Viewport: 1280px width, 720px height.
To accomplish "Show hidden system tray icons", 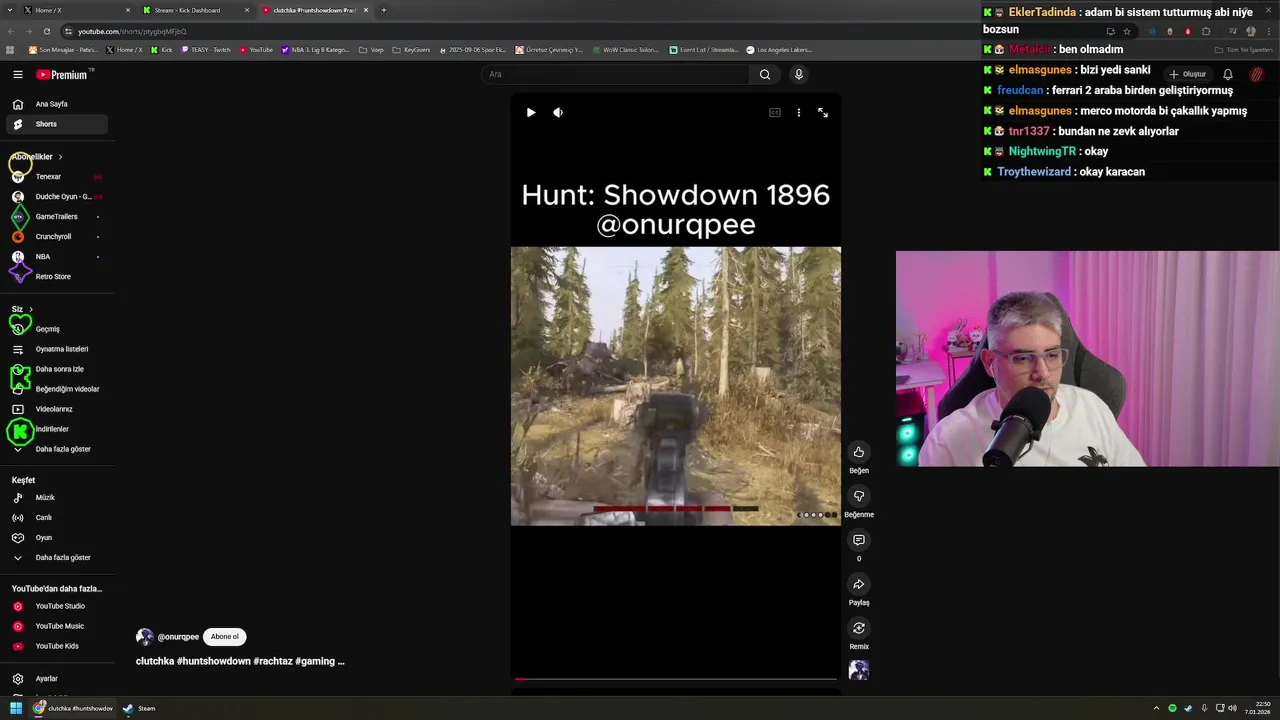I will 1157,708.
